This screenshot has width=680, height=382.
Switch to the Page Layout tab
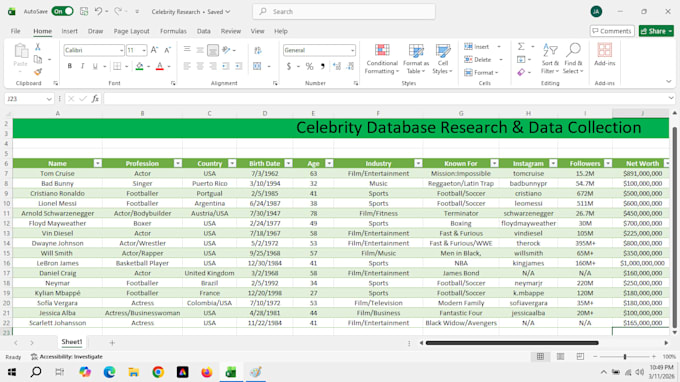(x=131, y=31)
